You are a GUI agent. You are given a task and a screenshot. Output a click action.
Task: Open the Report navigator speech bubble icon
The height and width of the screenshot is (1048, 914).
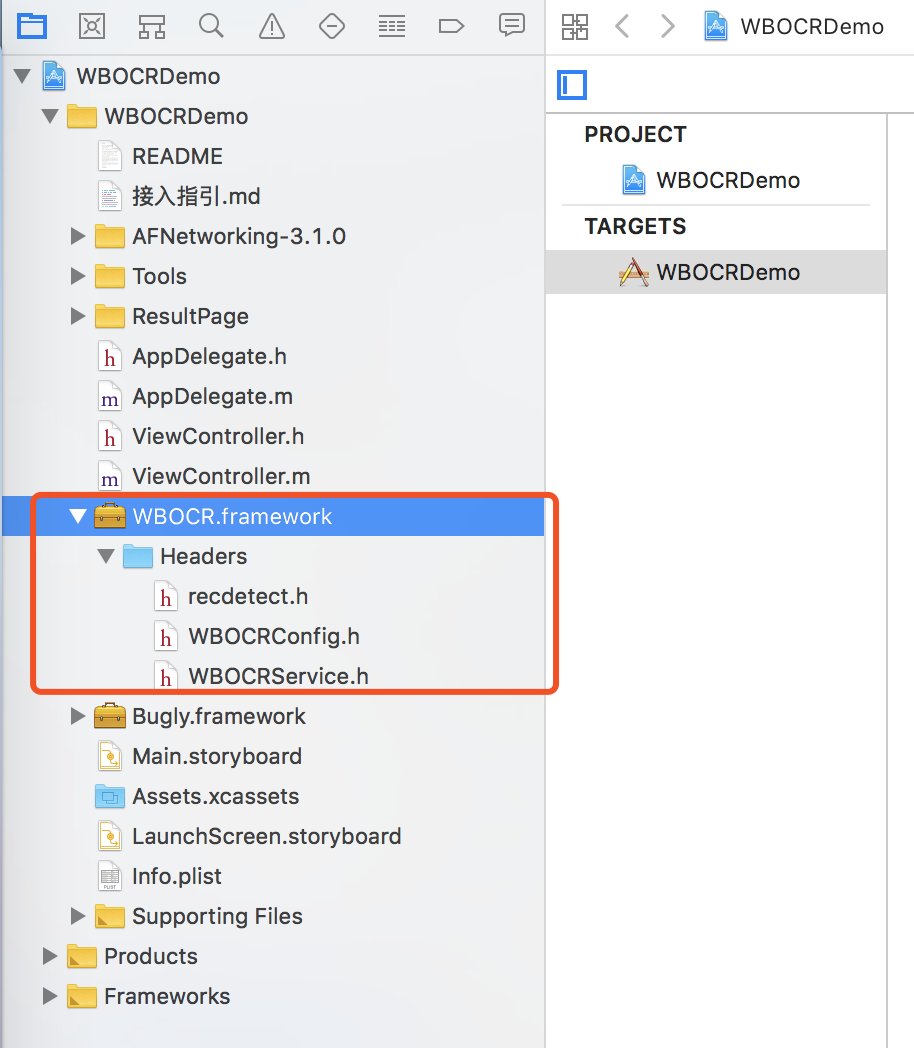point(512,25)
